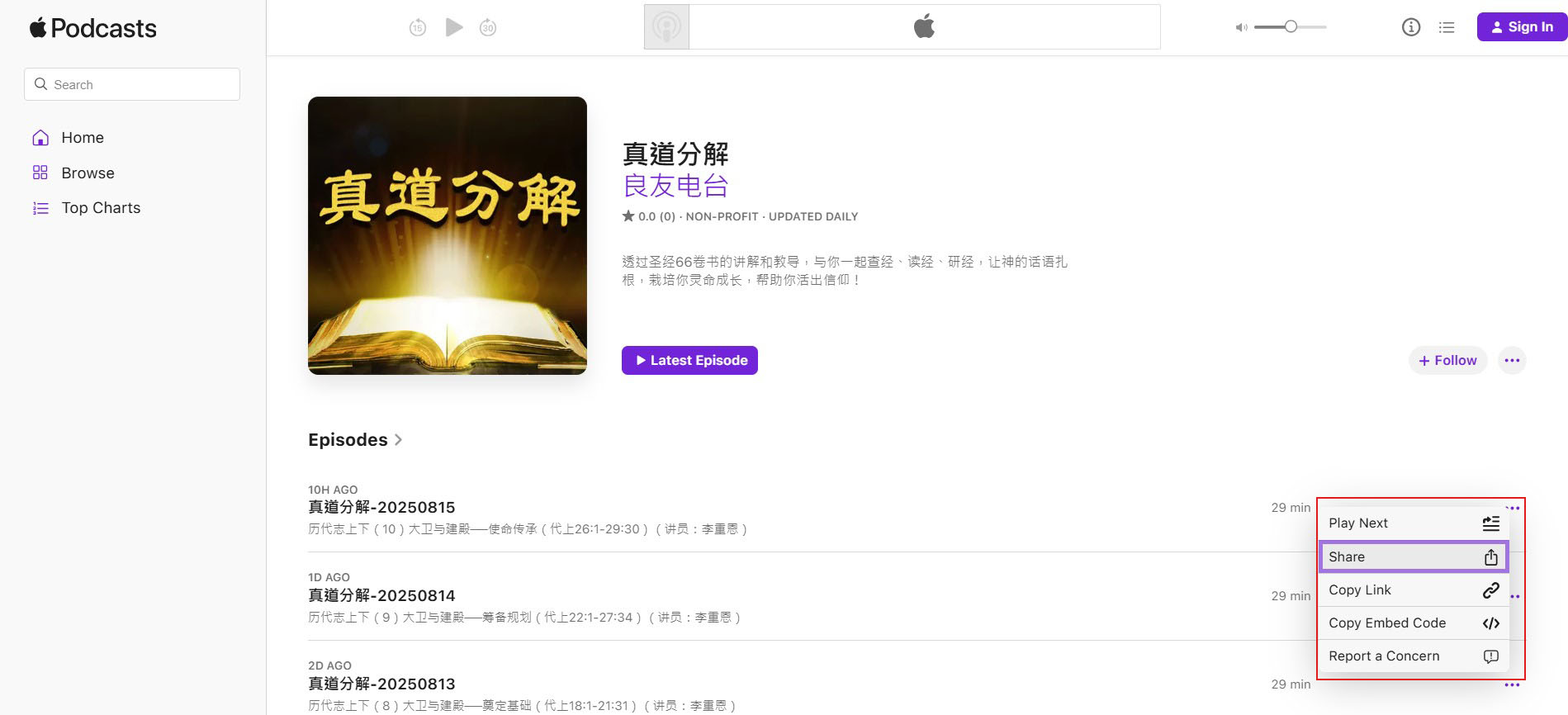Screen dimensions: 1568x715
Task: Select Copy Embed Code menu item
Action: pyautogui.click(x=1414, y=623)
